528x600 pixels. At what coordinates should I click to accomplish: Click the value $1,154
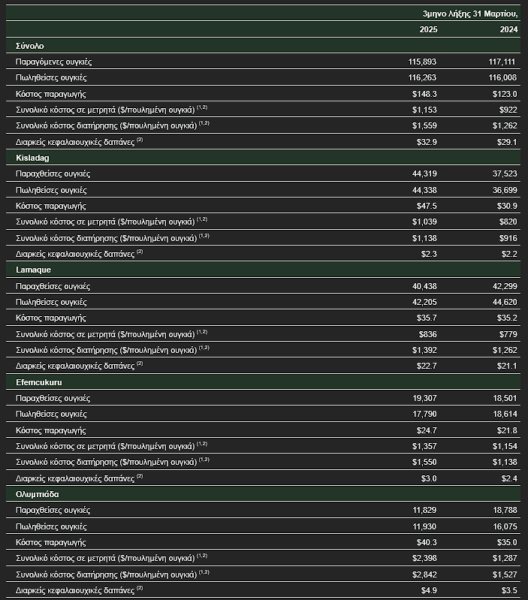tap(505, 446)
